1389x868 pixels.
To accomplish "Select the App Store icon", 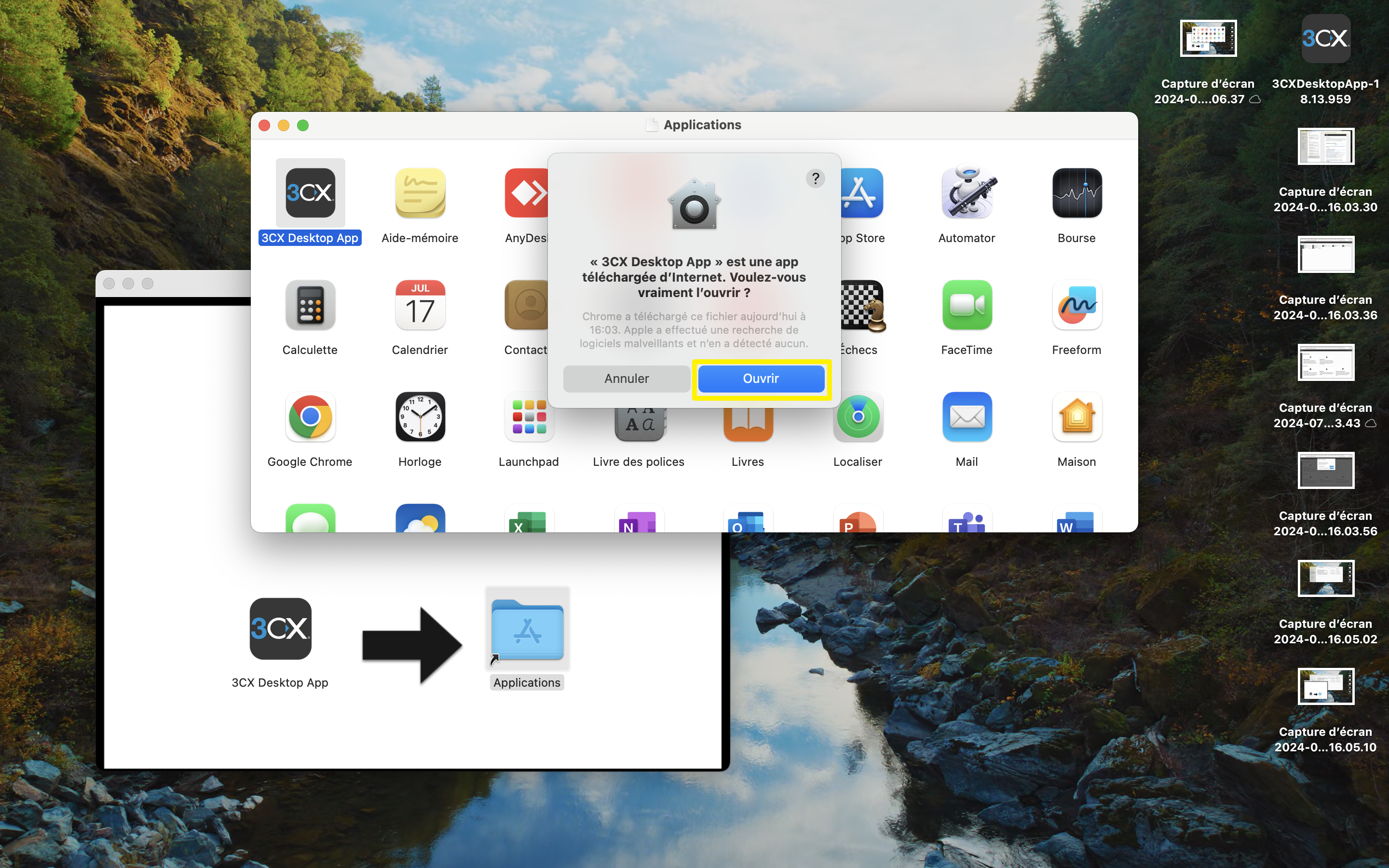I will (x=862, y=193).
